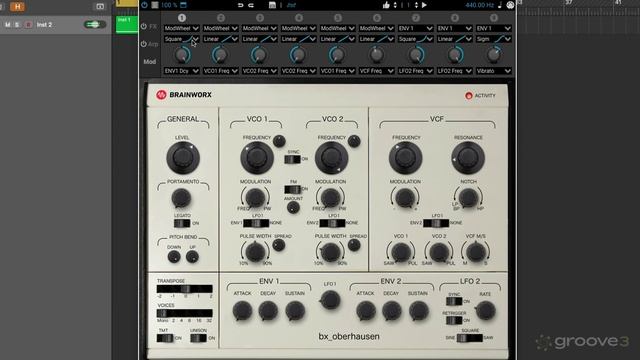The image size is (640, 360).
Task: Toggle the TMT ON switch
Action: [x=165, y=338]
